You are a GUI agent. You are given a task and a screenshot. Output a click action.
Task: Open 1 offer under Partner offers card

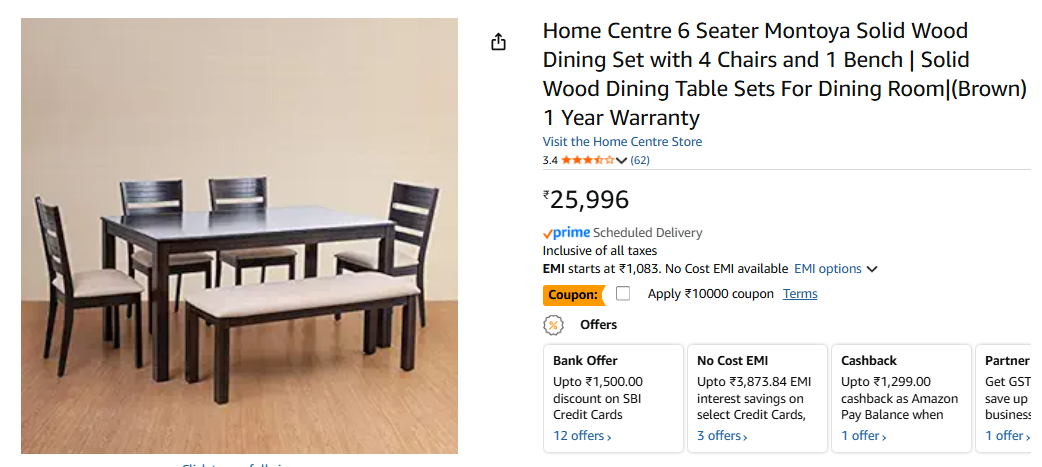(1007, 436)
